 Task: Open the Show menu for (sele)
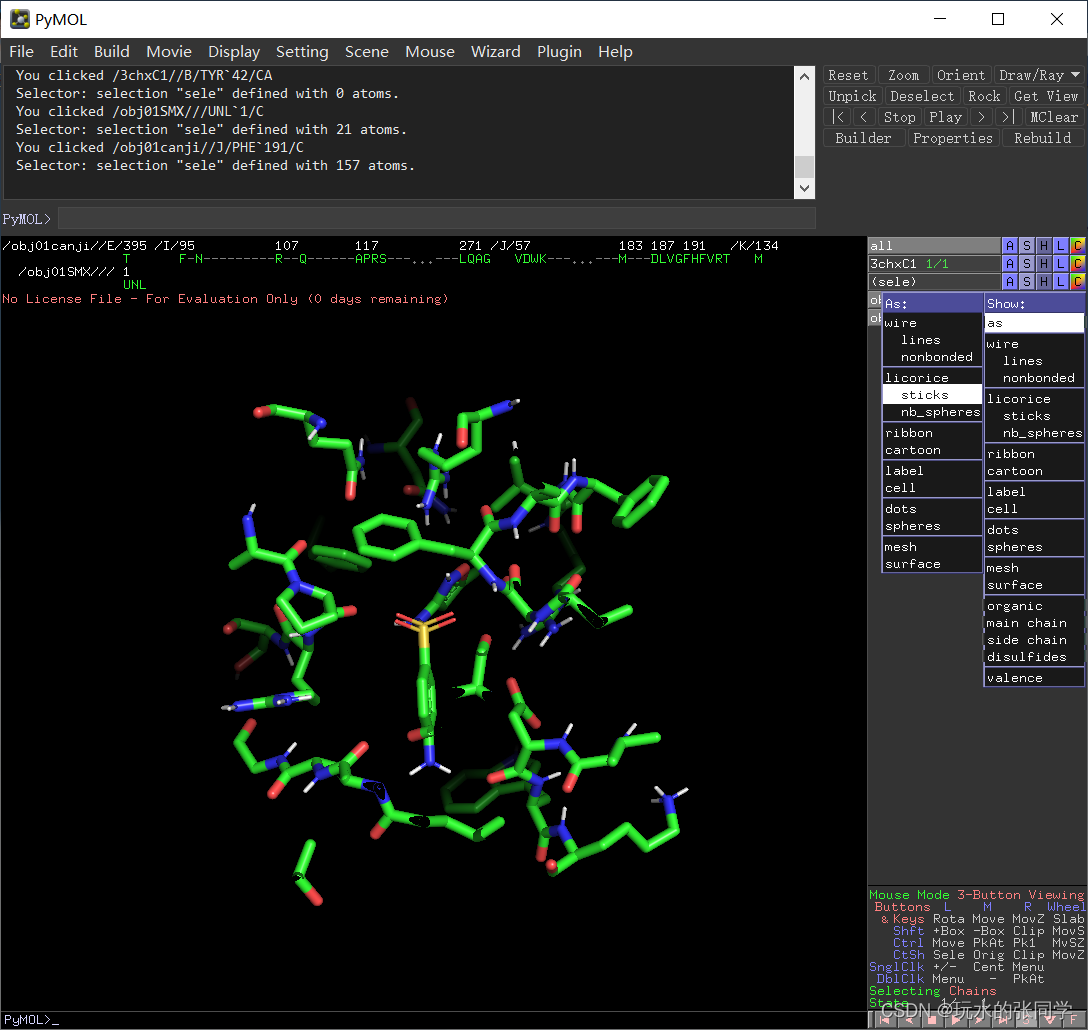(x=1027, y=282)
